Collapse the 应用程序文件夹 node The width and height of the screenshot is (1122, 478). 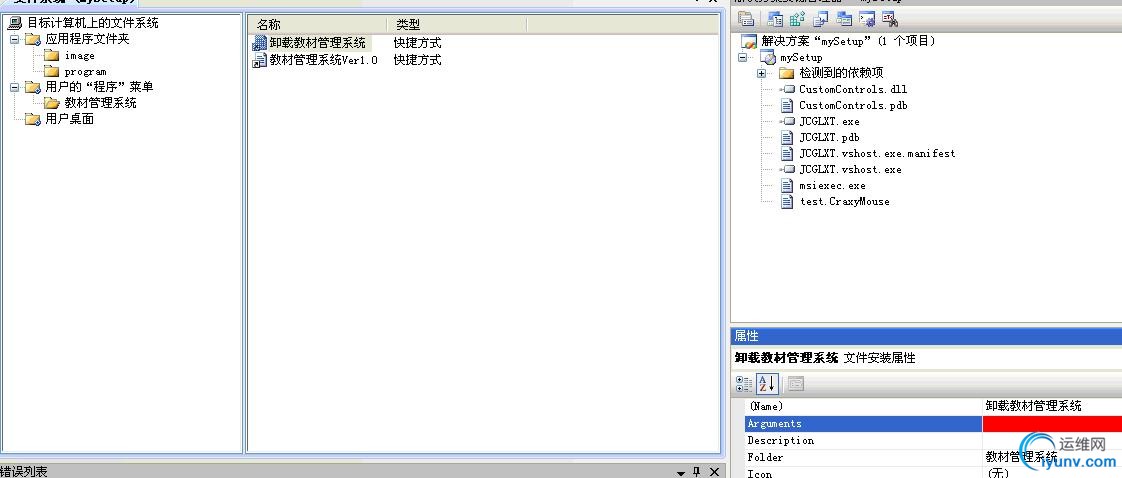(14, 39)
